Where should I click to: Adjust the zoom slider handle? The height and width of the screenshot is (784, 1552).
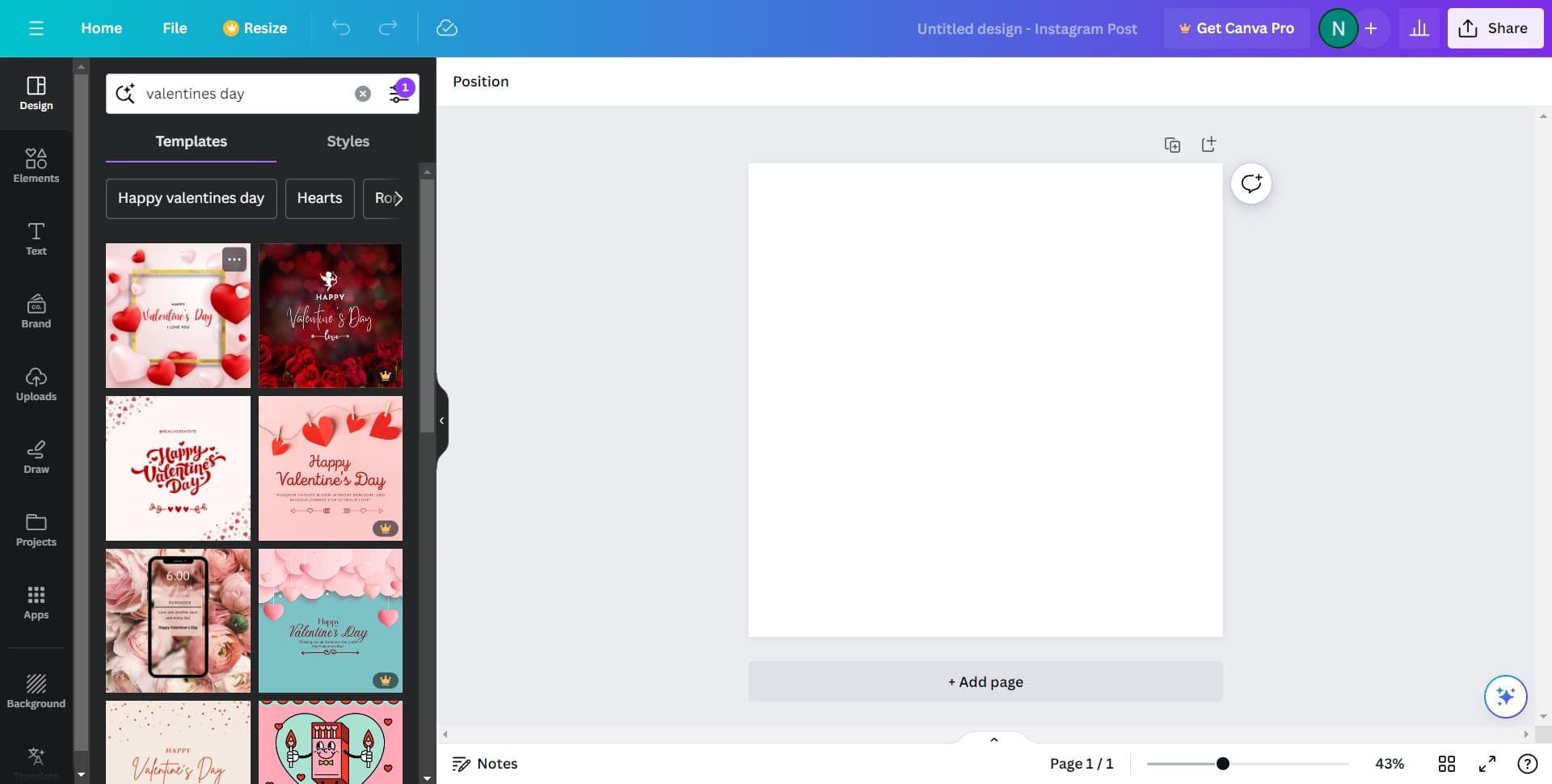pyautogui.click(x=1223, y=764)
